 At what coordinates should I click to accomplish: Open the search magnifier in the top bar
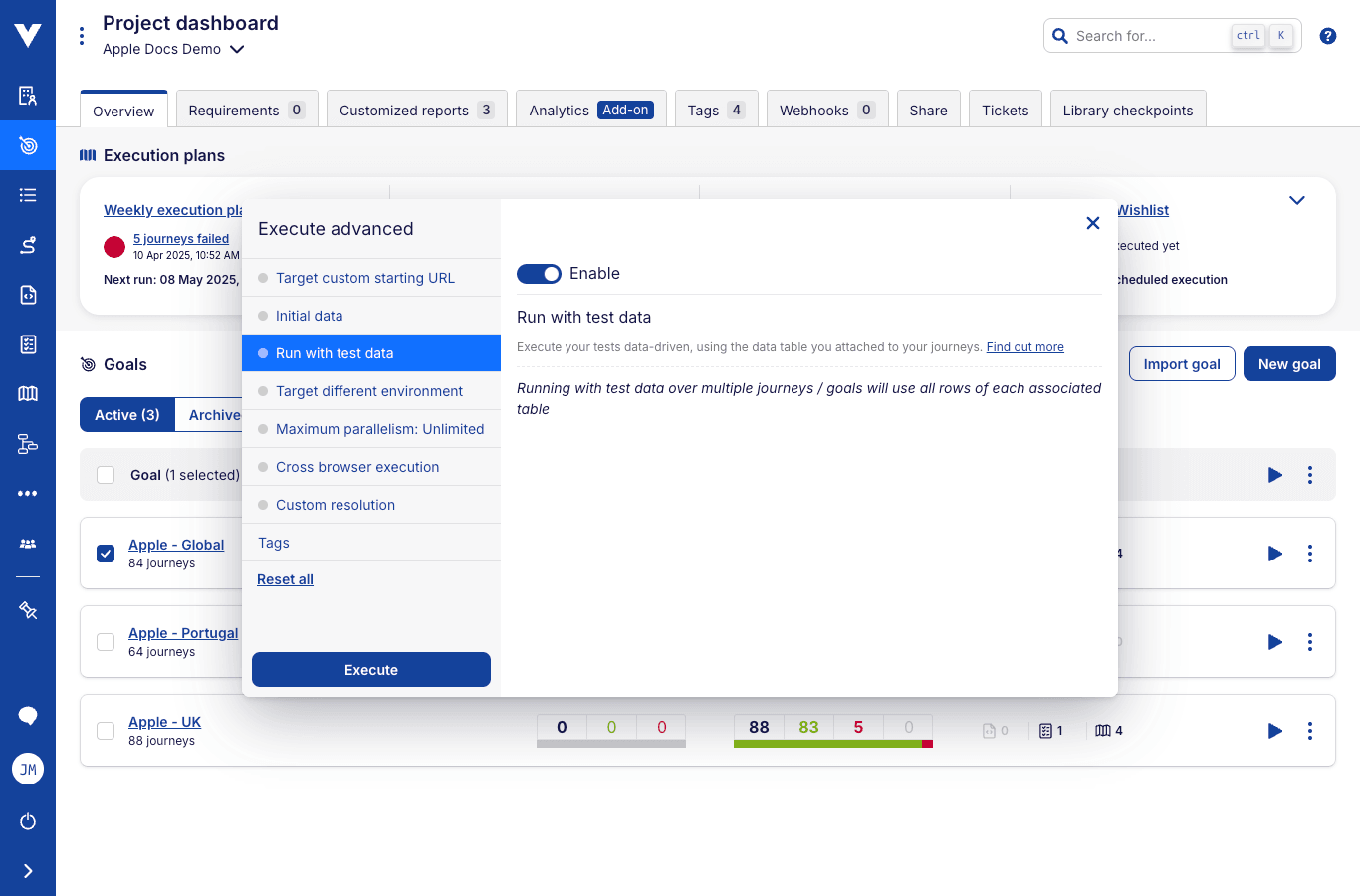[x=1059, y=35]
